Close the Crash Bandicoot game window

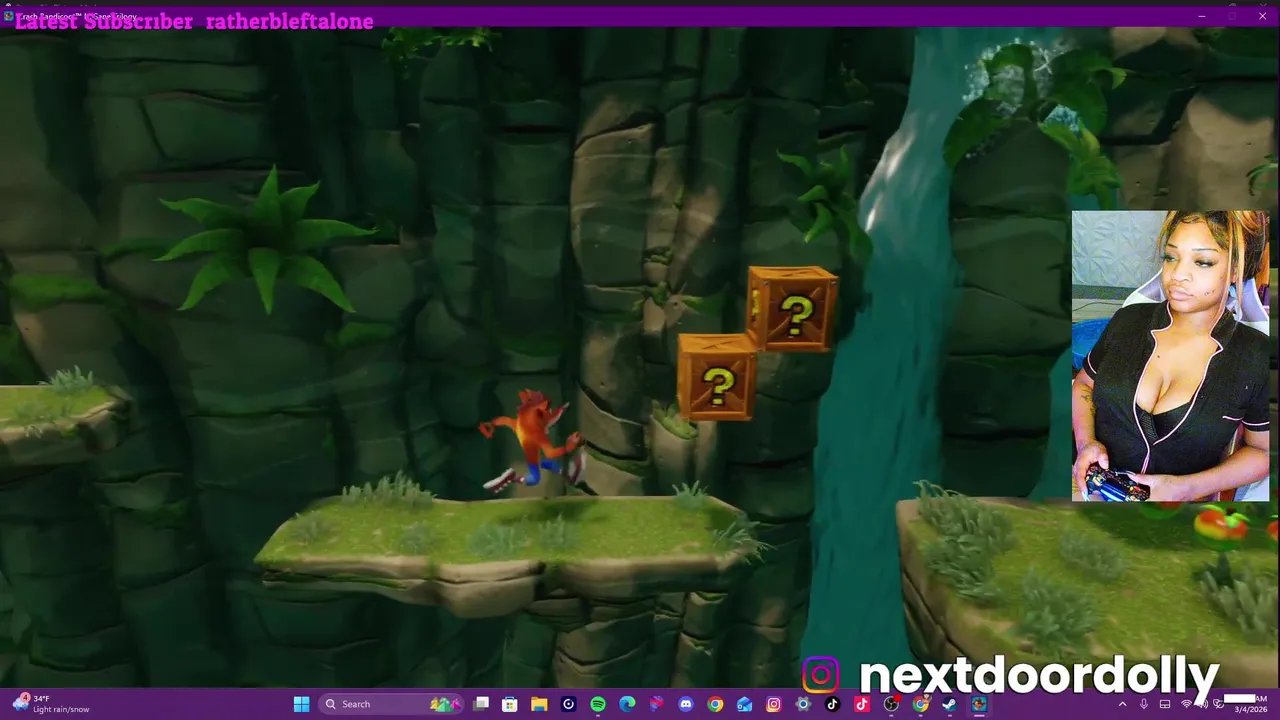(x=1261, y=16)
